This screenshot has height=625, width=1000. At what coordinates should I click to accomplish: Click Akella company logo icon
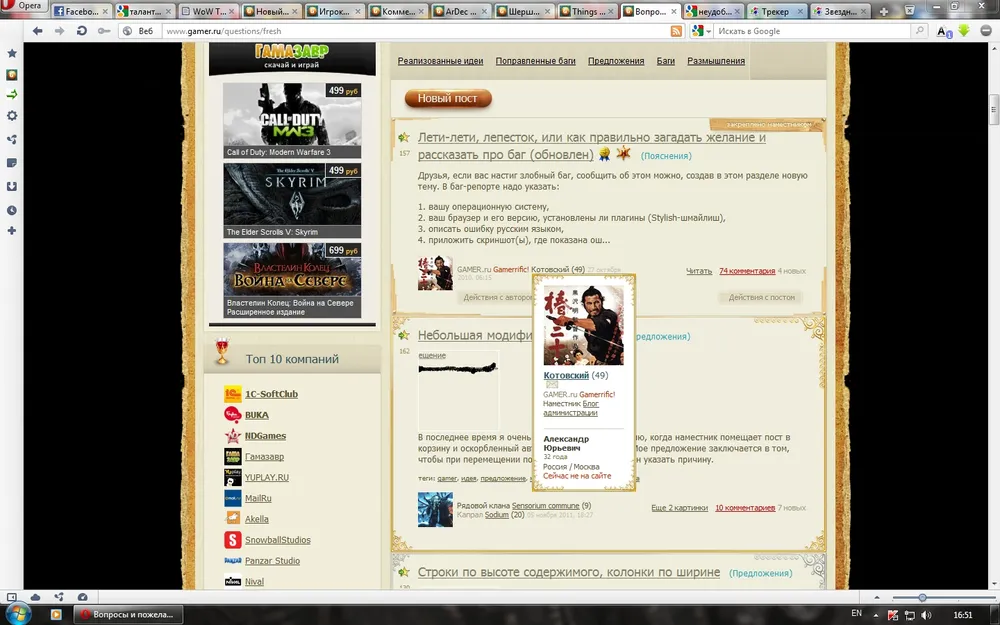click(233, 518)
